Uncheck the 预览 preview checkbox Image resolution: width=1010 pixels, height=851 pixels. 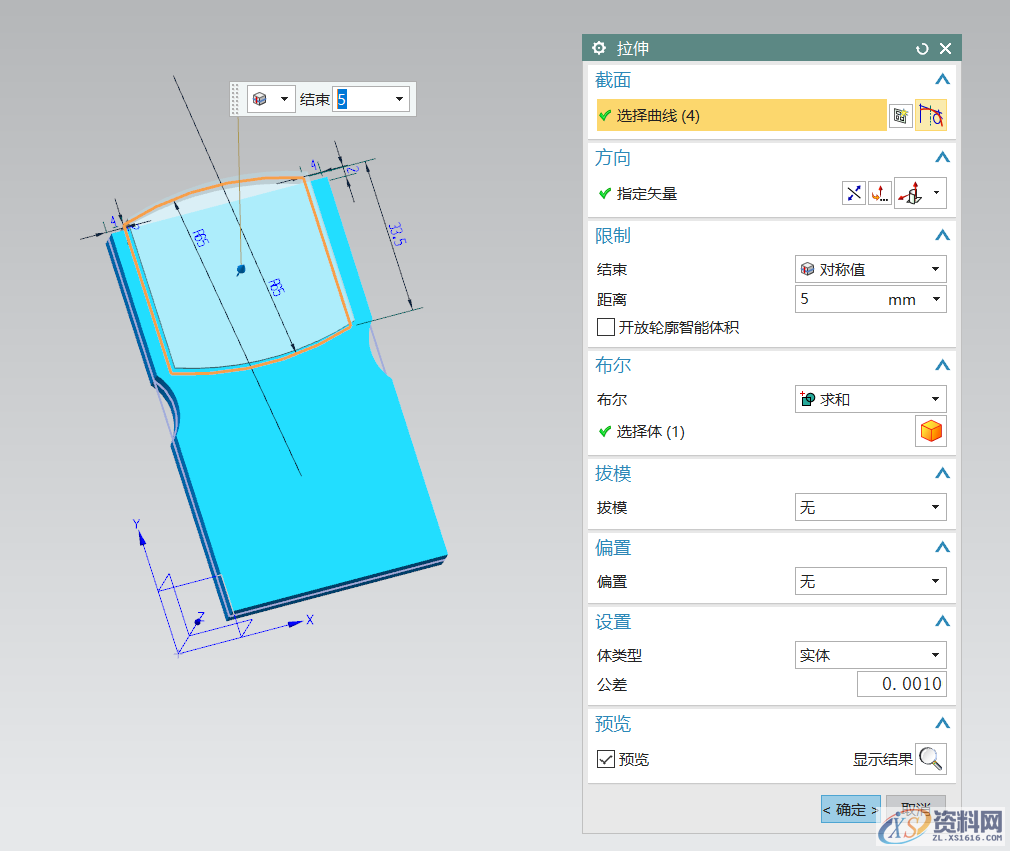pos(606,758)
